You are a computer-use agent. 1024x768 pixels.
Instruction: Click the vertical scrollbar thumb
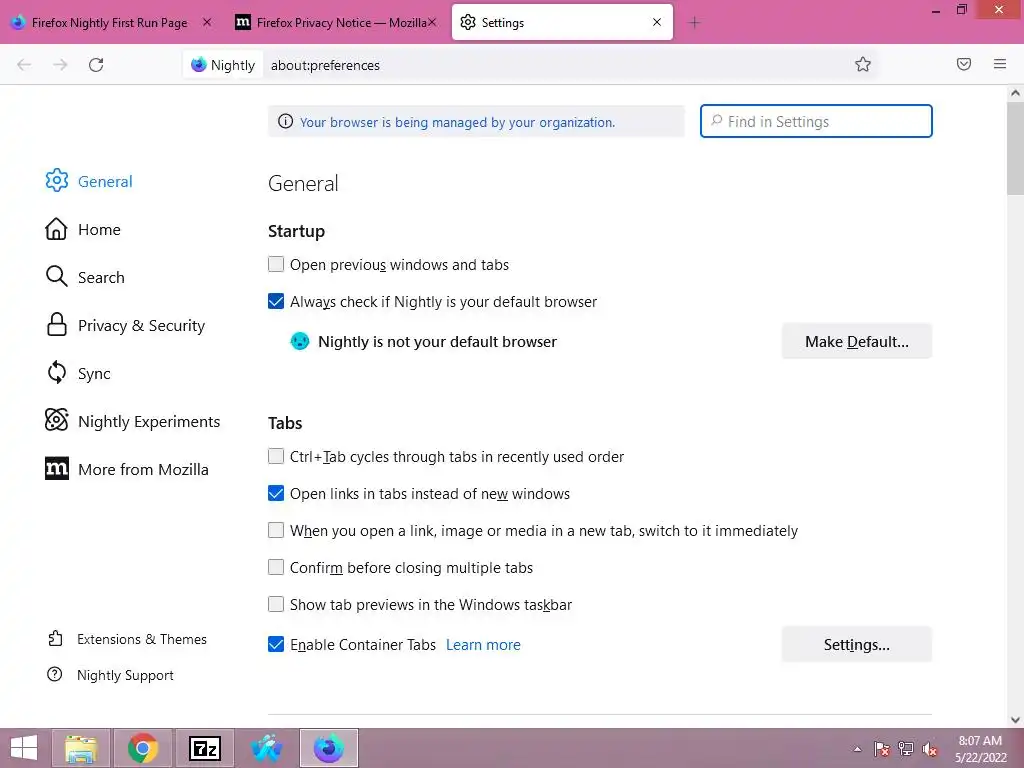coord(1015,147)
